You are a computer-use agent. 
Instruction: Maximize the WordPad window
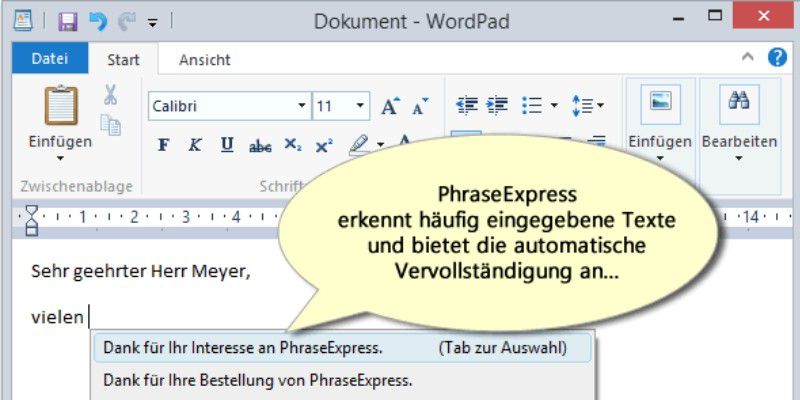click(x=715, y=16)
